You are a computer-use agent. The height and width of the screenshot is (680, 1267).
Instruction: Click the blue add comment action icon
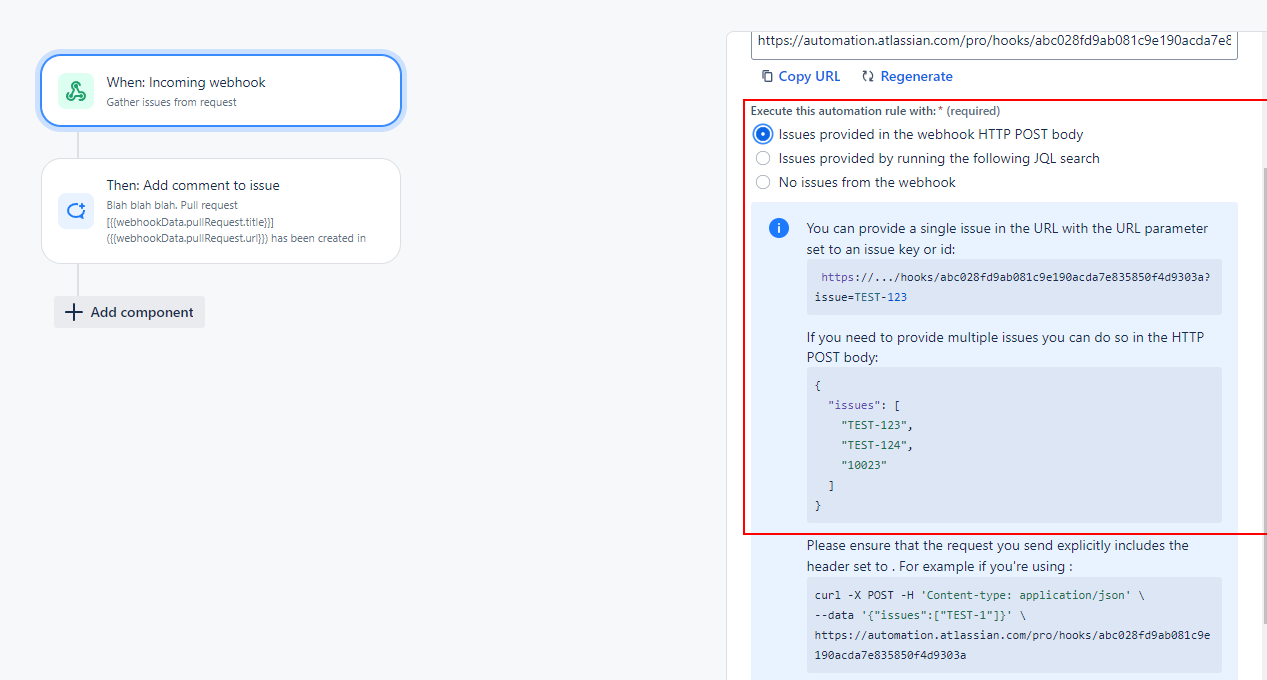(x=76, y=210)
